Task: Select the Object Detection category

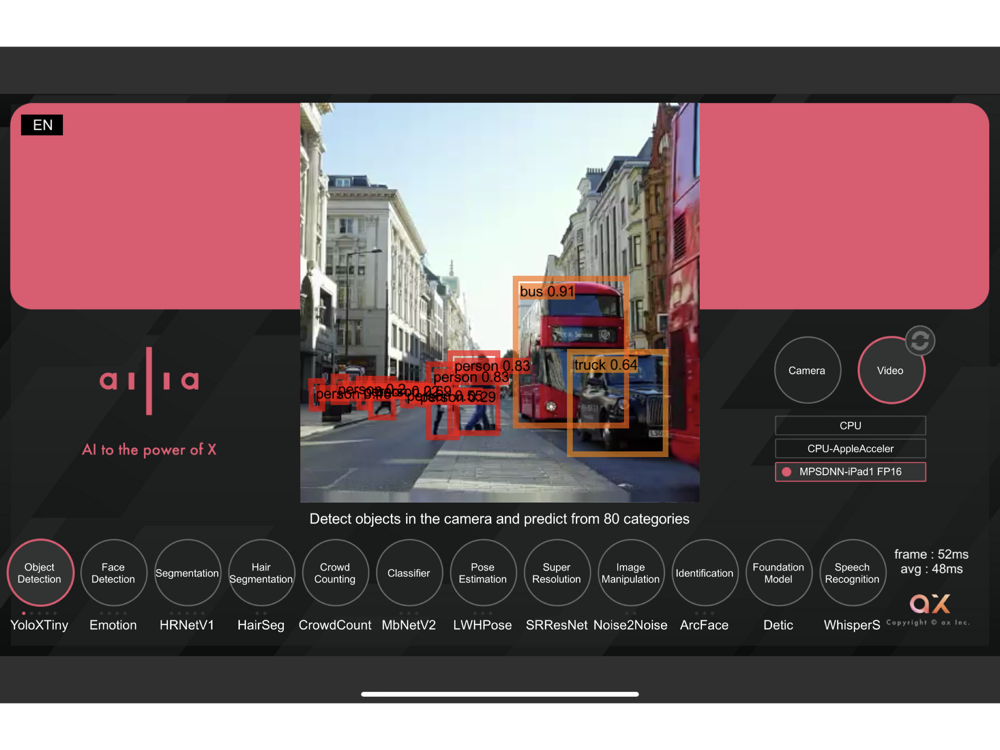Action: pos(40,573)
